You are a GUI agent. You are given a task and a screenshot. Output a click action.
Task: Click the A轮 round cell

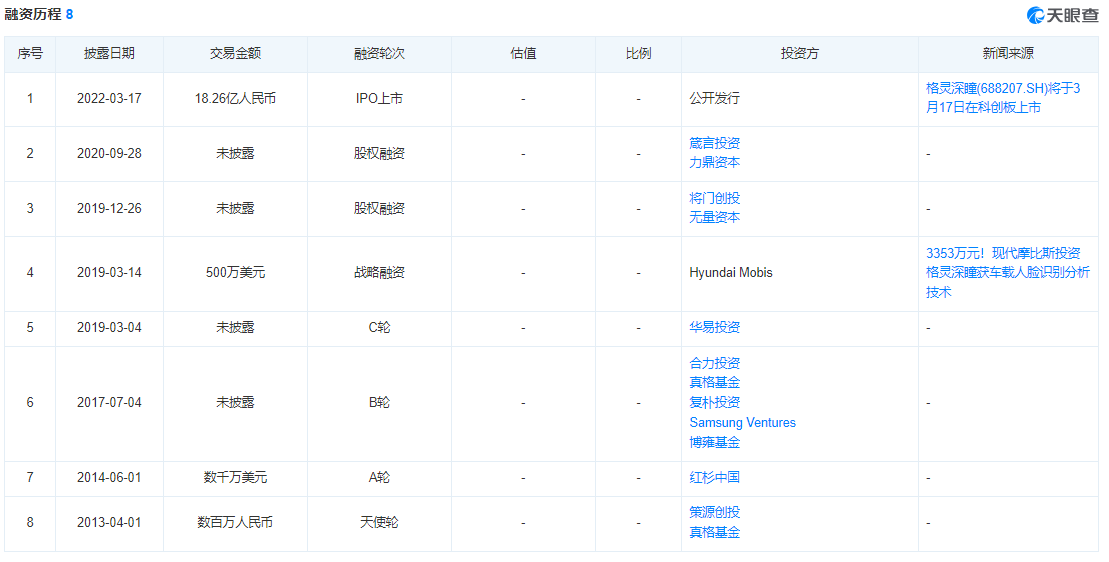click(379, 478)
